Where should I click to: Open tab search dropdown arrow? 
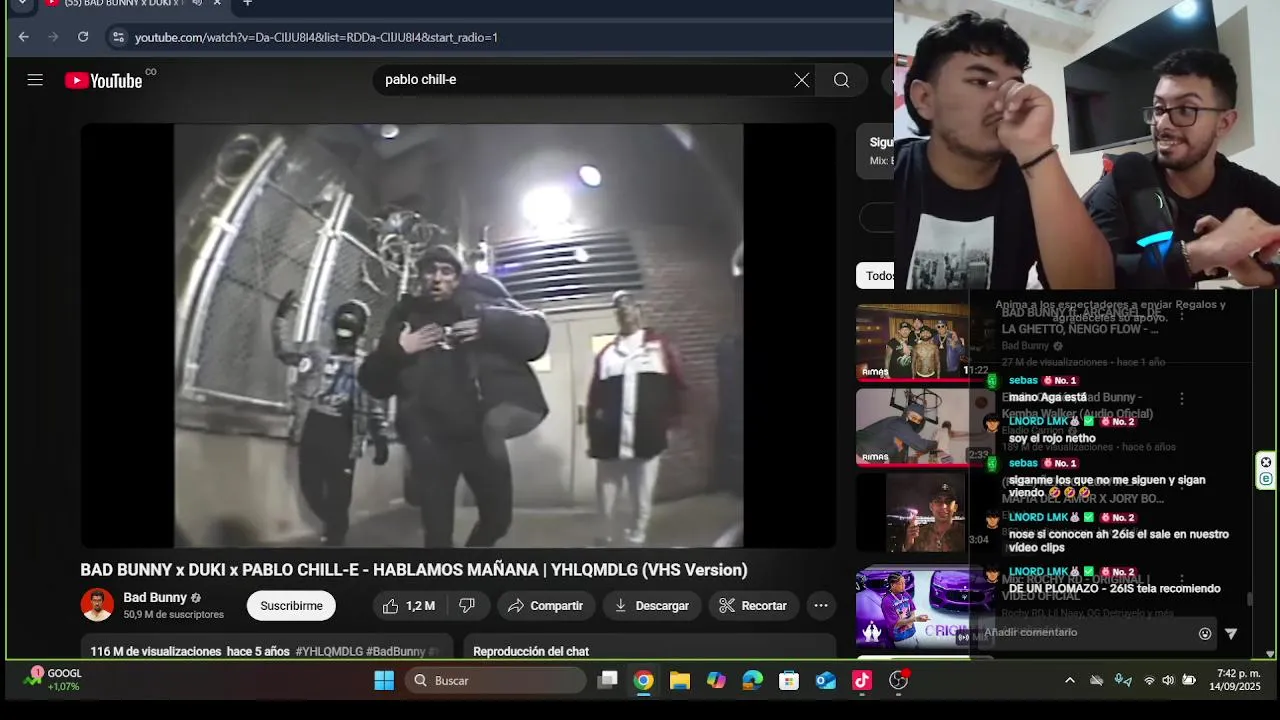22,3
